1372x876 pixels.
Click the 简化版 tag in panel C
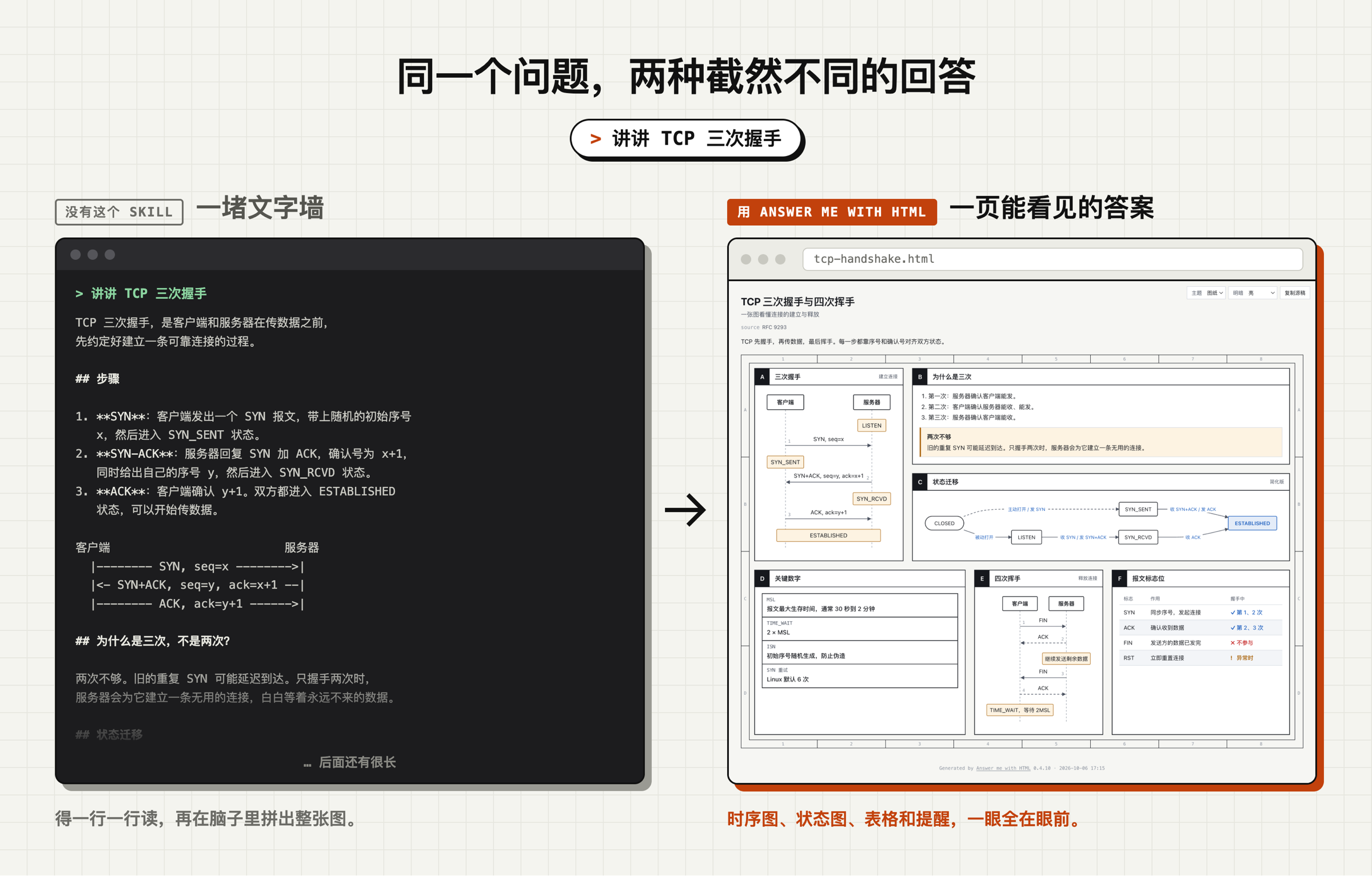click(x=1277, y=482)
